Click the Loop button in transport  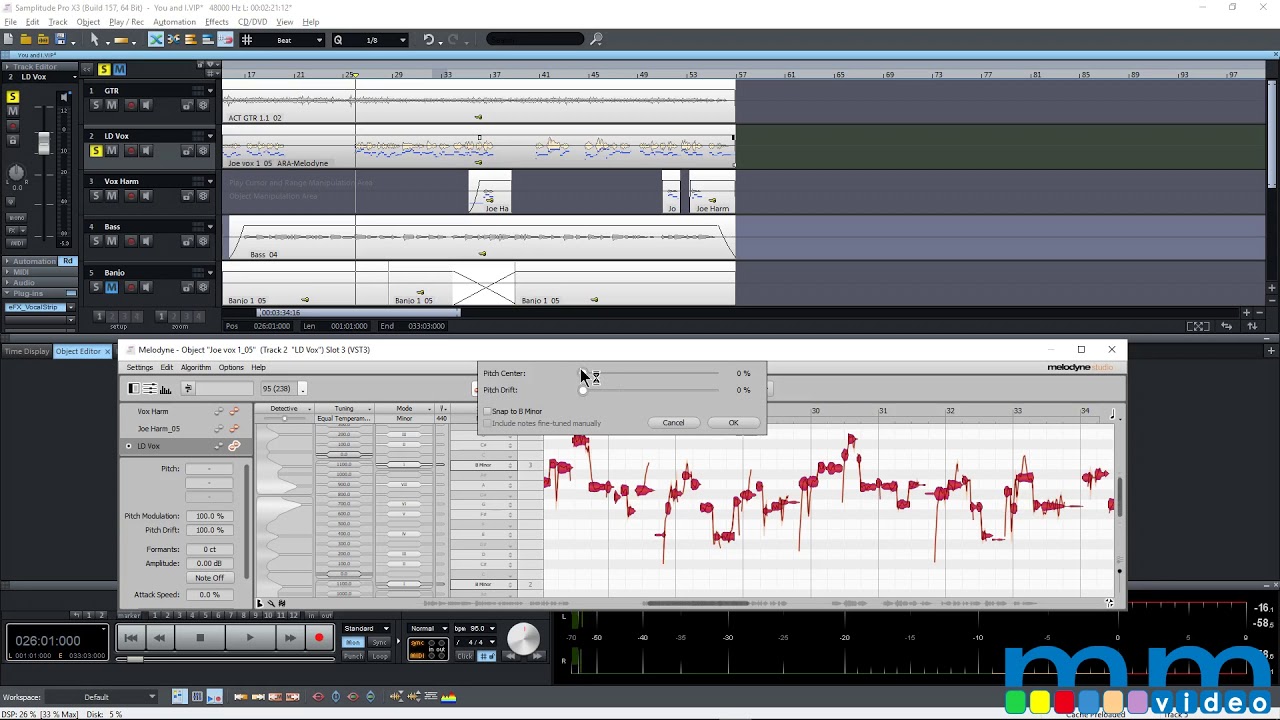pyautogui.click(x=380, y=655)
